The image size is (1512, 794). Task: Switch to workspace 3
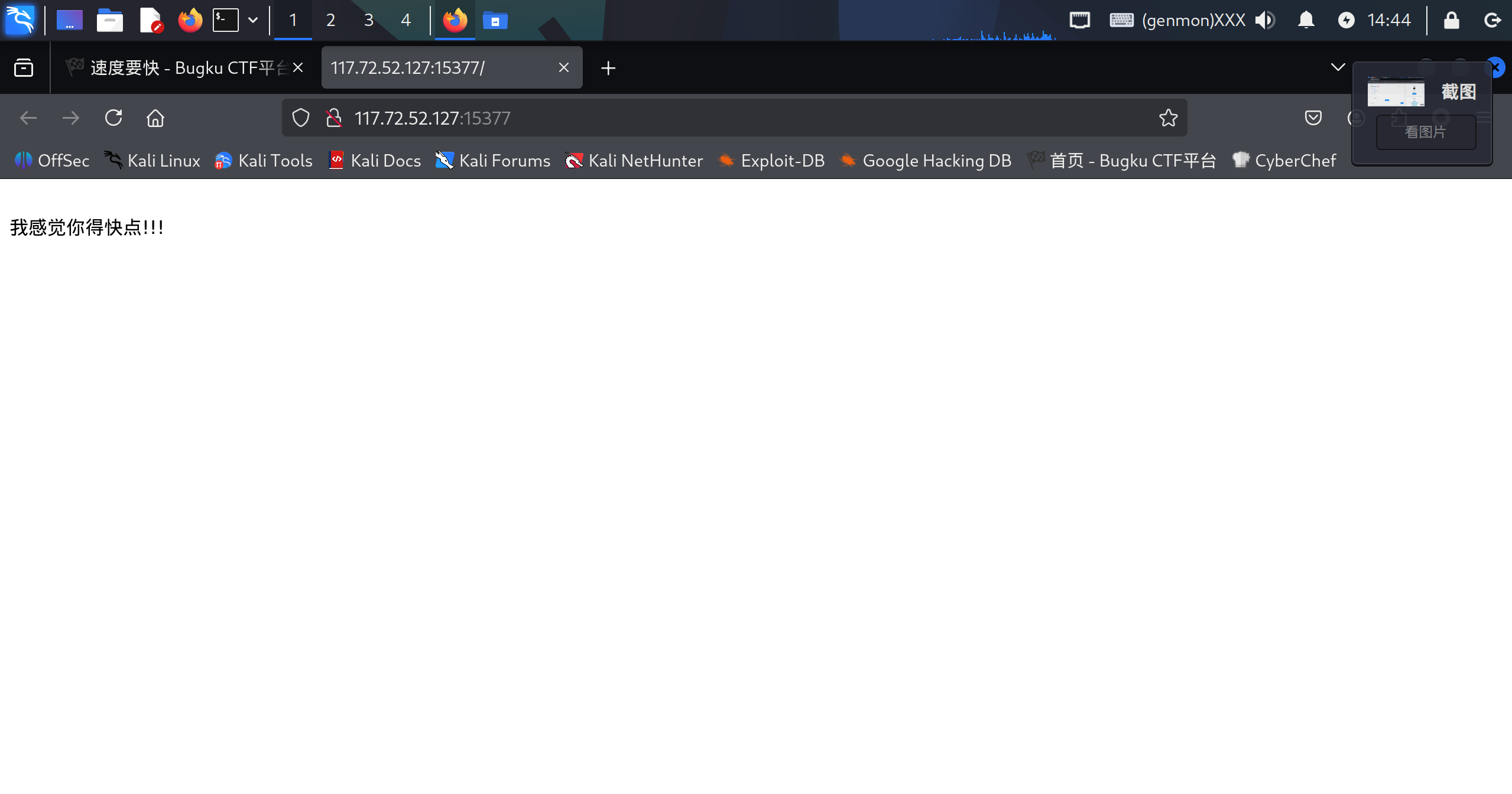tap(368, 20)
